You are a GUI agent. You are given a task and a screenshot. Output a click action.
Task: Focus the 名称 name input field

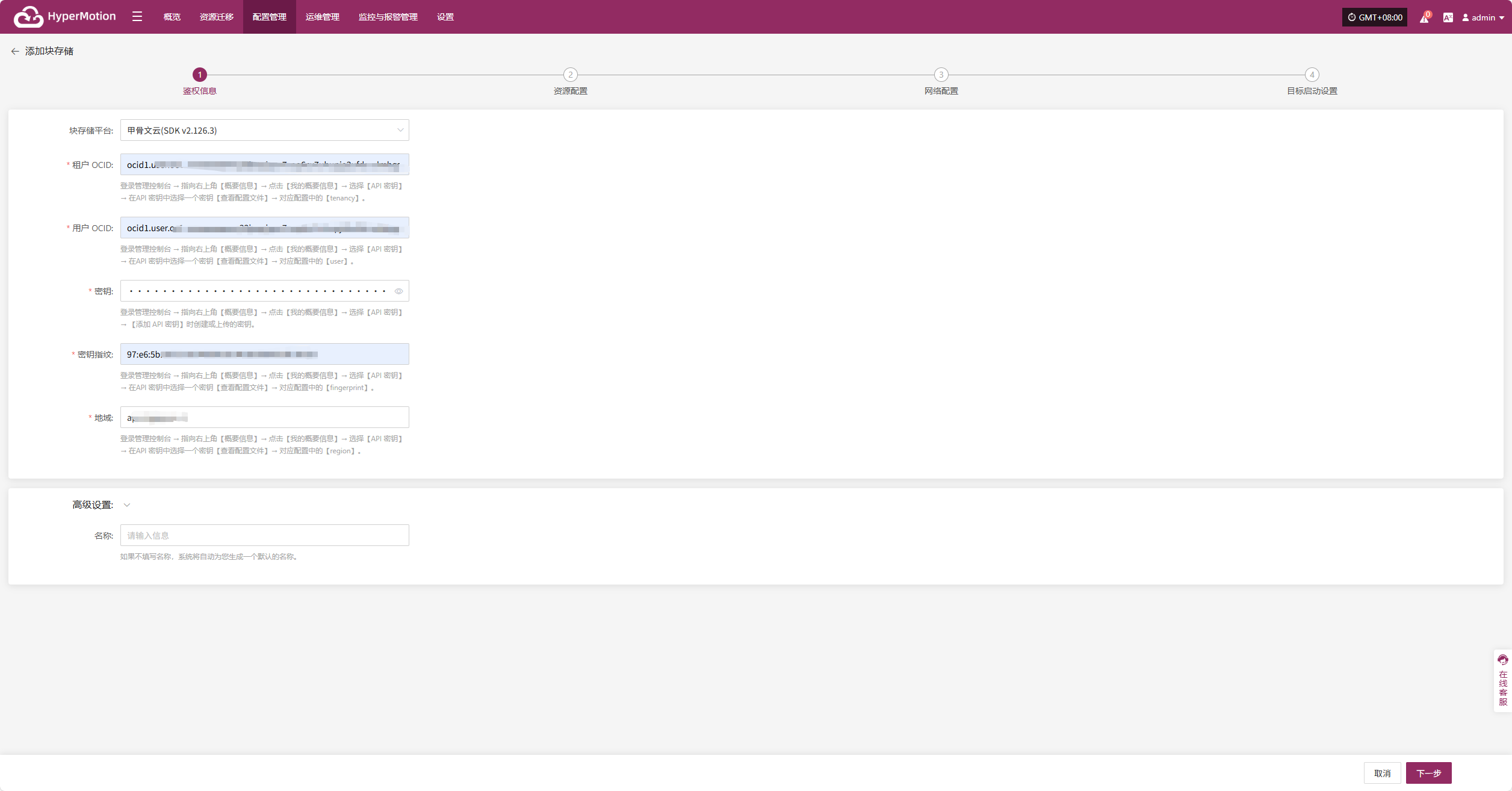coord(265,535)
